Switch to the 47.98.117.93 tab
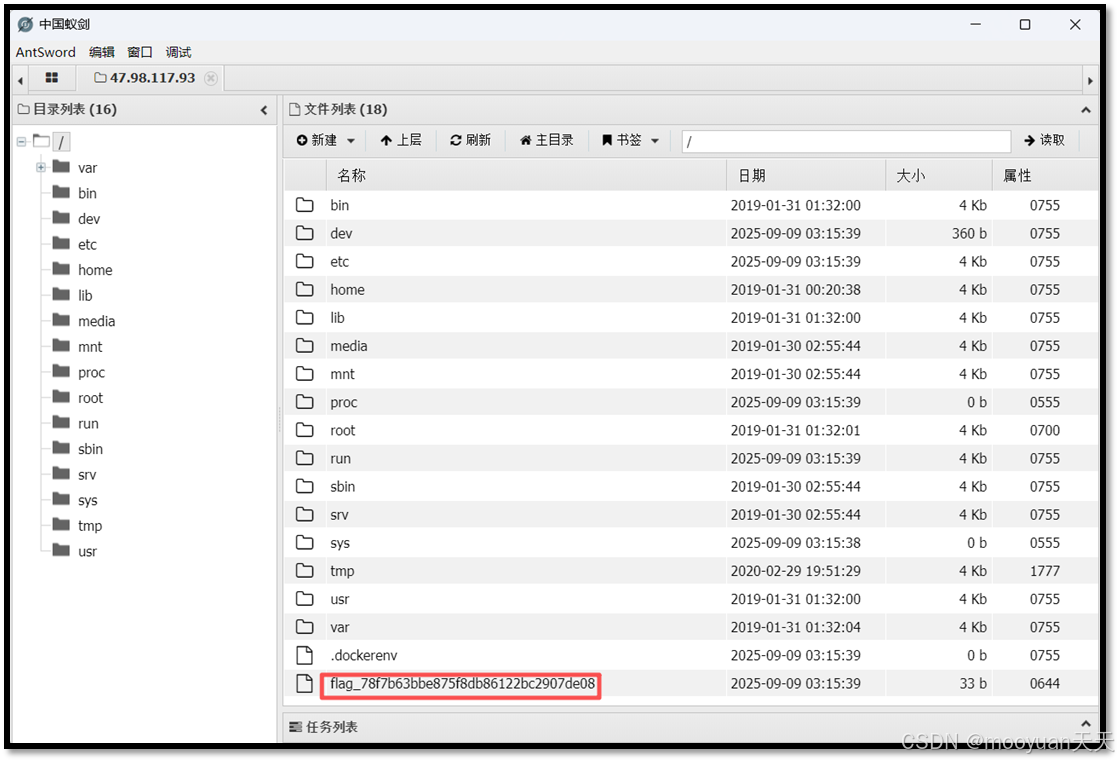This screenshot has height=762, width=1119. [x=145, y=78]
